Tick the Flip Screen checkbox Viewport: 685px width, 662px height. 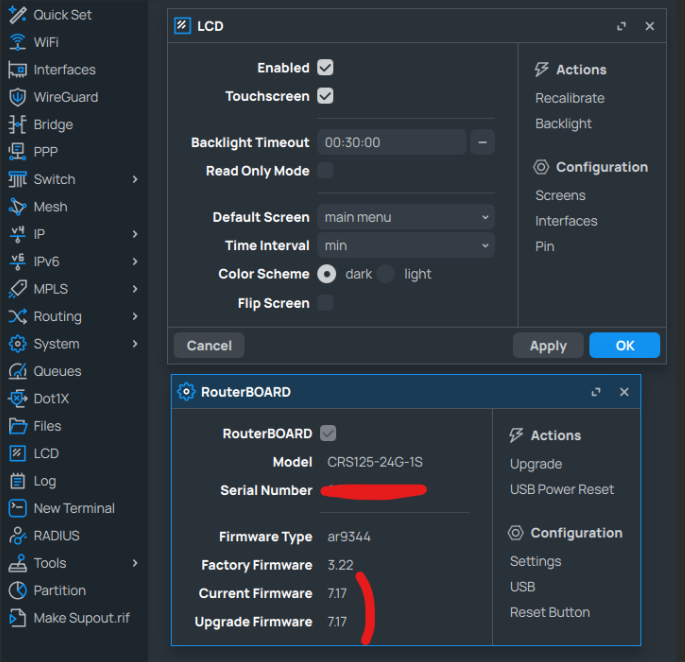click(325, 302)
